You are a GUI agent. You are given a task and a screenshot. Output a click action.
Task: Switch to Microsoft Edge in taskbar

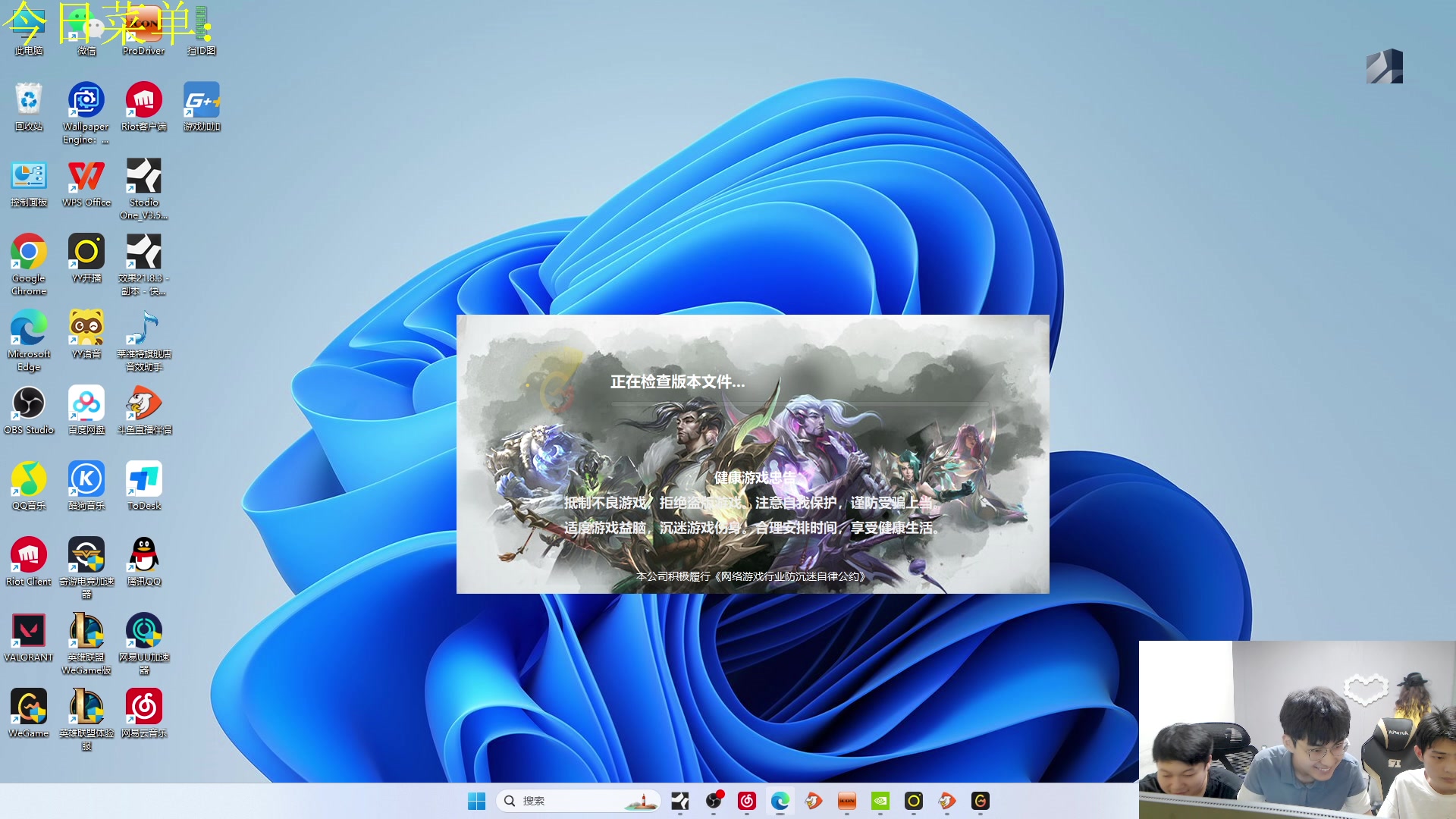pyautogui.click(x=780, y=801)
